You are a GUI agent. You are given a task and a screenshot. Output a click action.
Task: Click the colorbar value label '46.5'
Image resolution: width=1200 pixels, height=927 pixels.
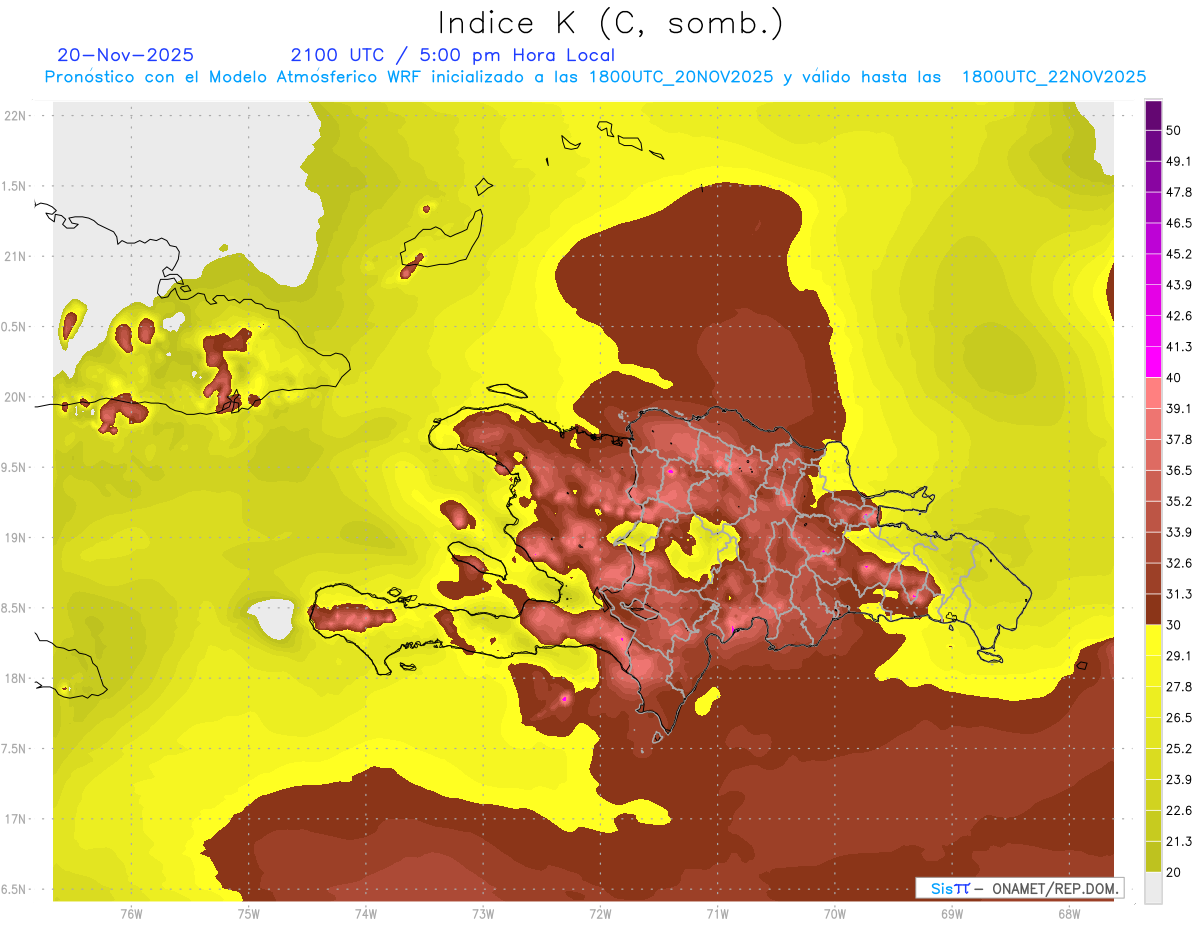click(1179, 223)
